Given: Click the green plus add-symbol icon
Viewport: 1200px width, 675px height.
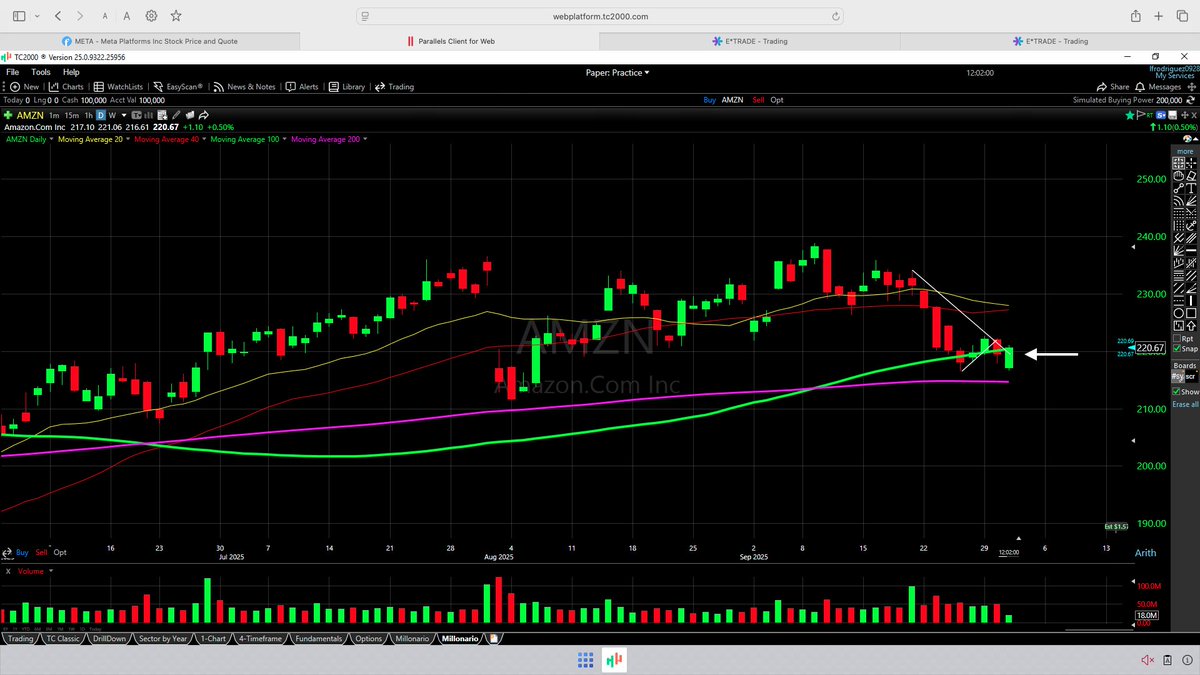Looking at the screenshot, I should tap(8, 115).
